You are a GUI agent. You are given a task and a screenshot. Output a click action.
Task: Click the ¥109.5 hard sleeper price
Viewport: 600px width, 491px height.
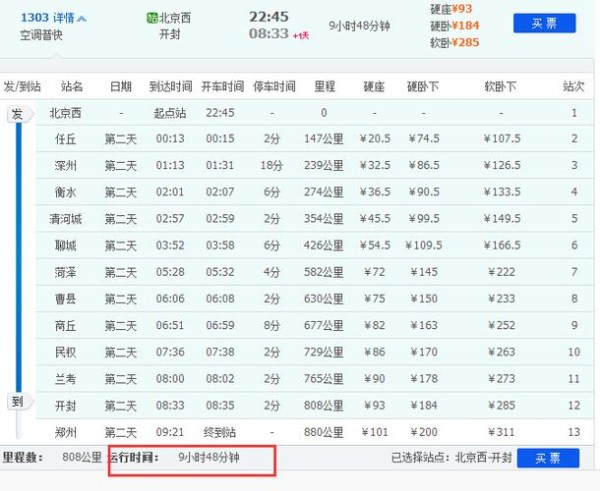click(424, 245)
